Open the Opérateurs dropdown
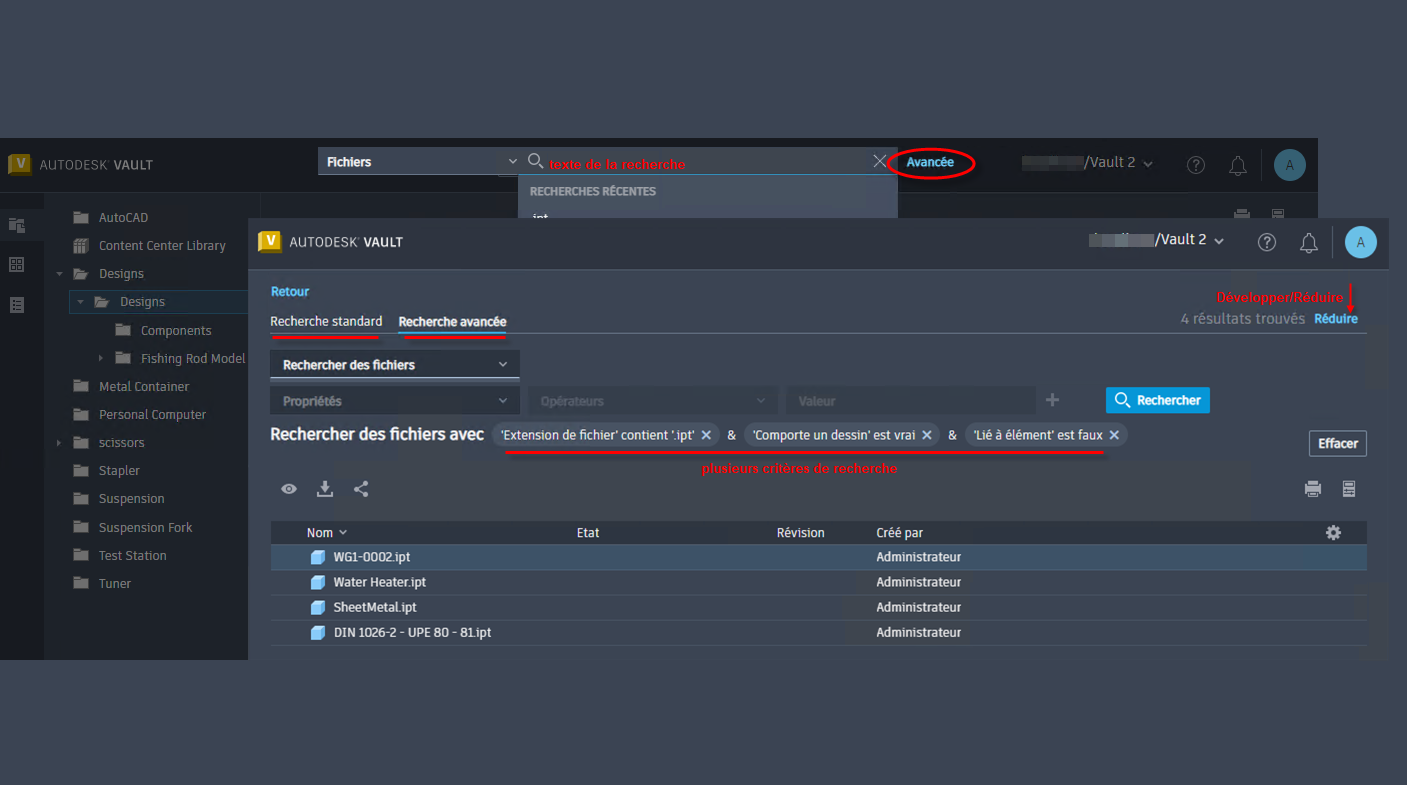 tap(653, 401)
